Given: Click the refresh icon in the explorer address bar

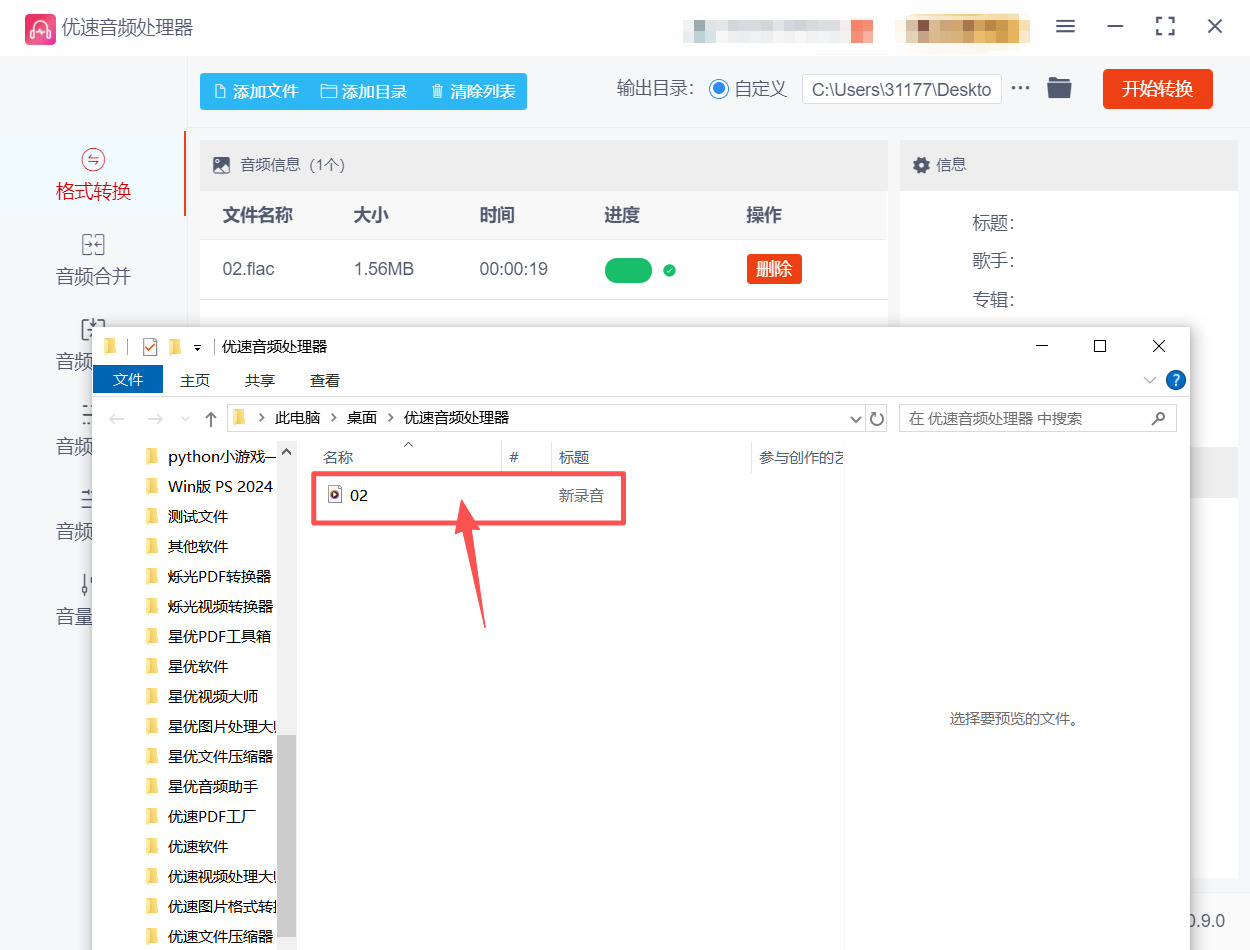Looking at the screenshot, I should (877, 418).
